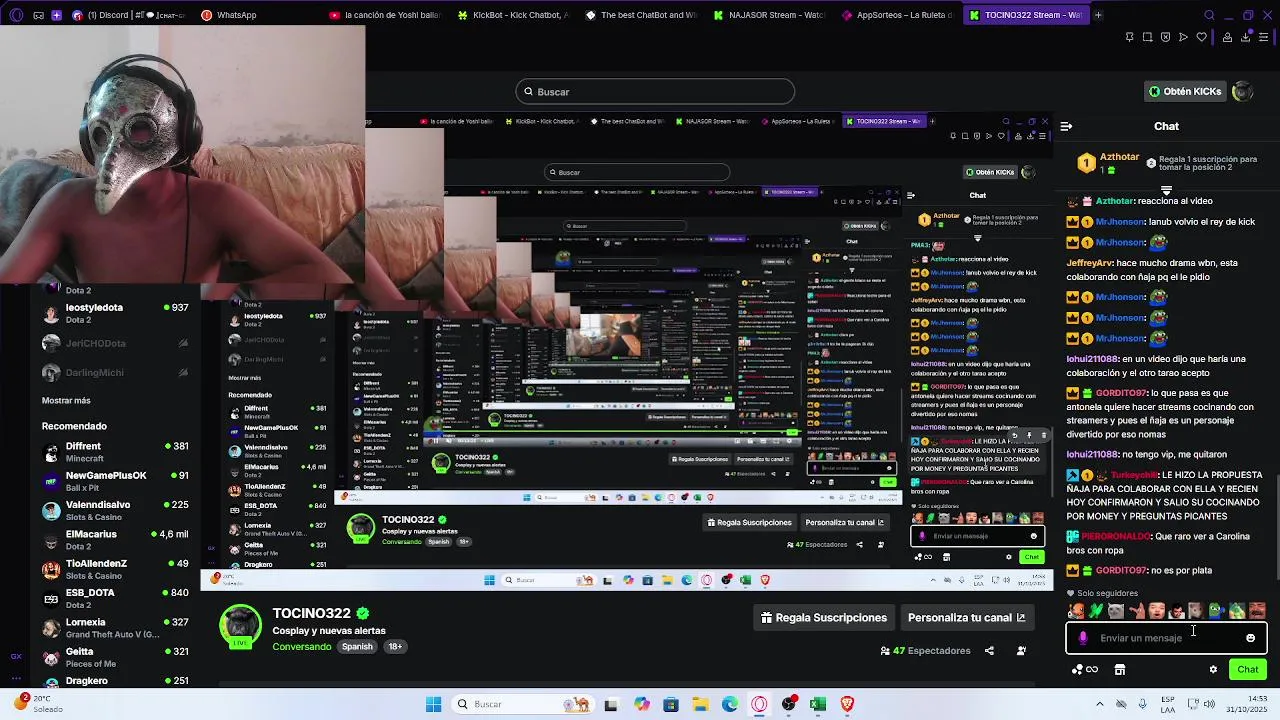This screenshot has height=720, width=1280.
Task: Click the Obtén KICKs button
Action: (x=1185, y=91)
